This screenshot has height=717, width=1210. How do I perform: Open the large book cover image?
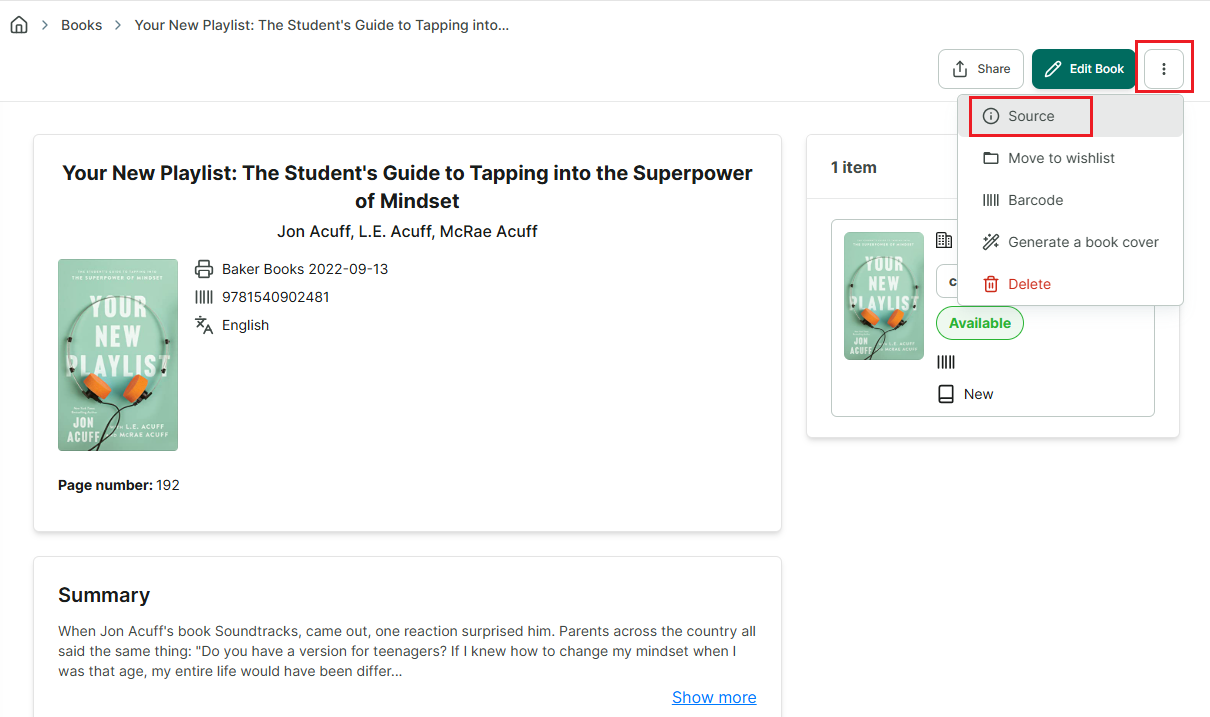[118, 355]
